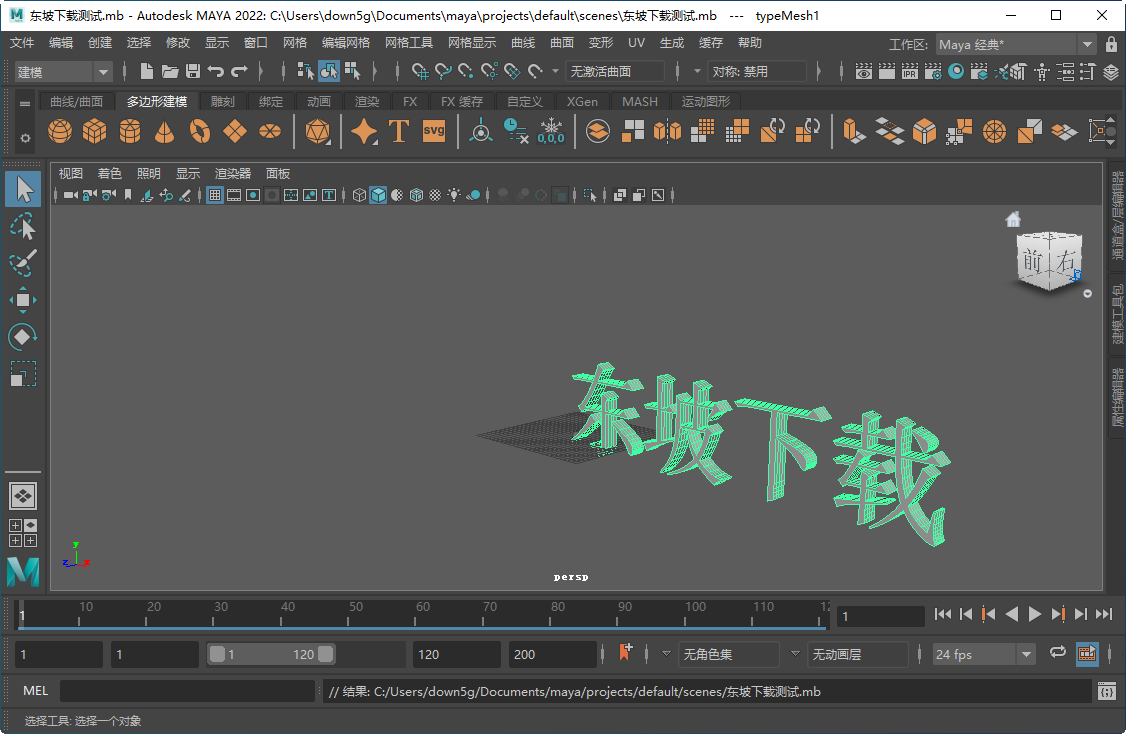Toggle the workspace lock padlock at top right
The image size is (1126, 734).
(1110, 44)
